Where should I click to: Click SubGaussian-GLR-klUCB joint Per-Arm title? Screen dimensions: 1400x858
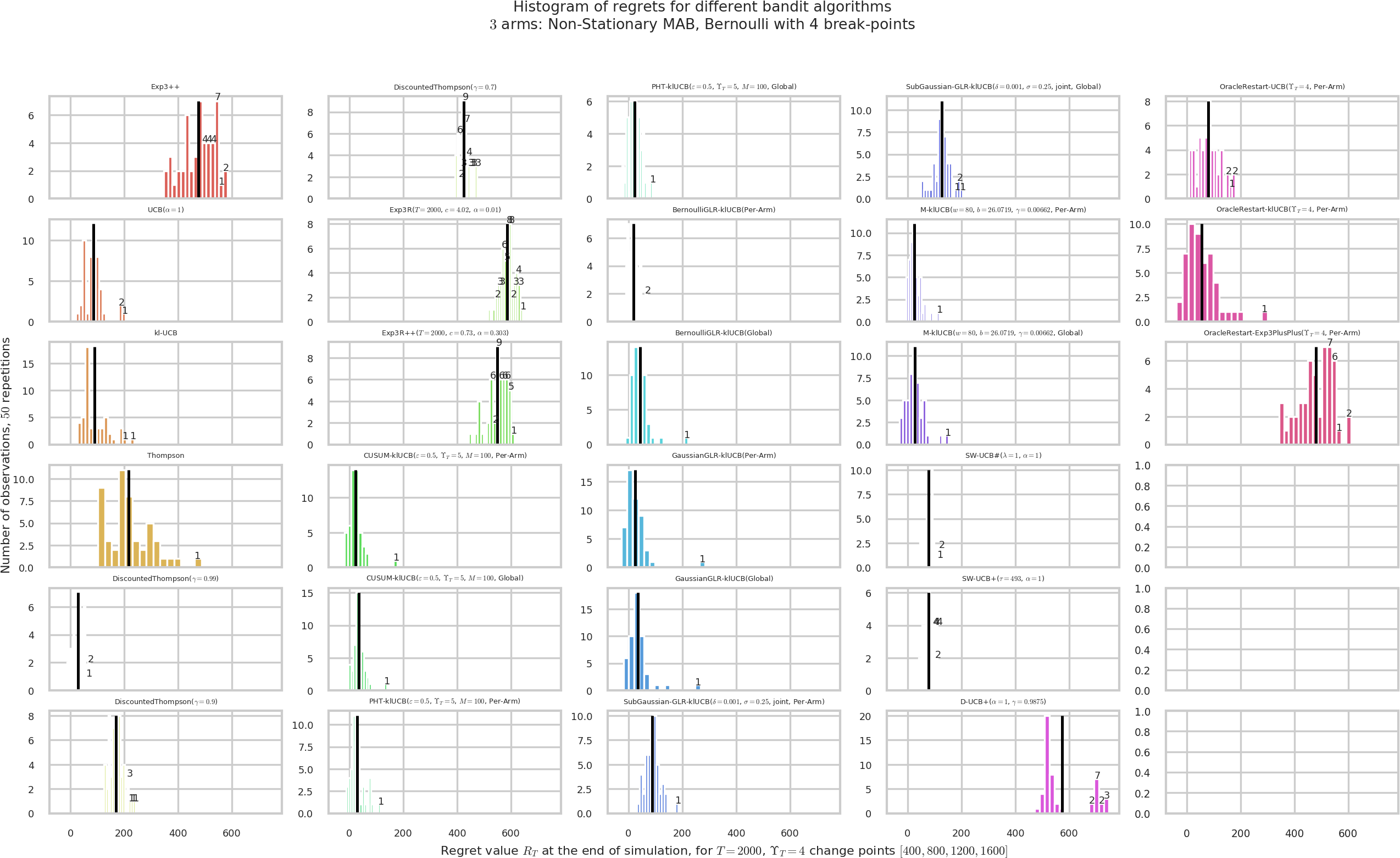coord(724,701)
